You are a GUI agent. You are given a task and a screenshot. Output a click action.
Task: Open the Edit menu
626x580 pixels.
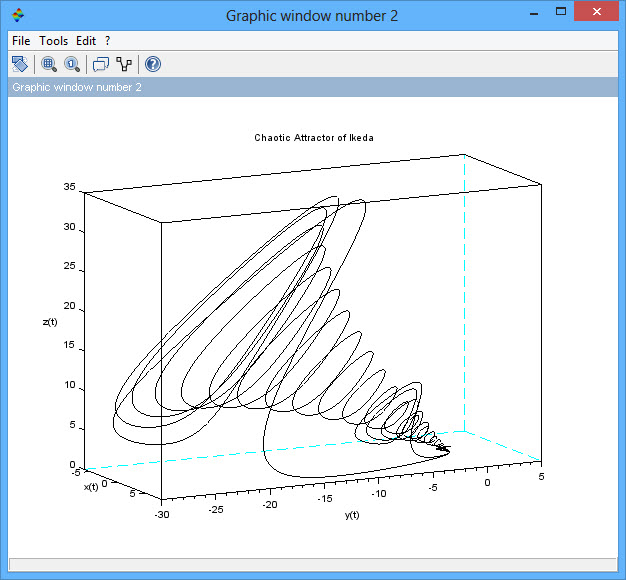86,41
